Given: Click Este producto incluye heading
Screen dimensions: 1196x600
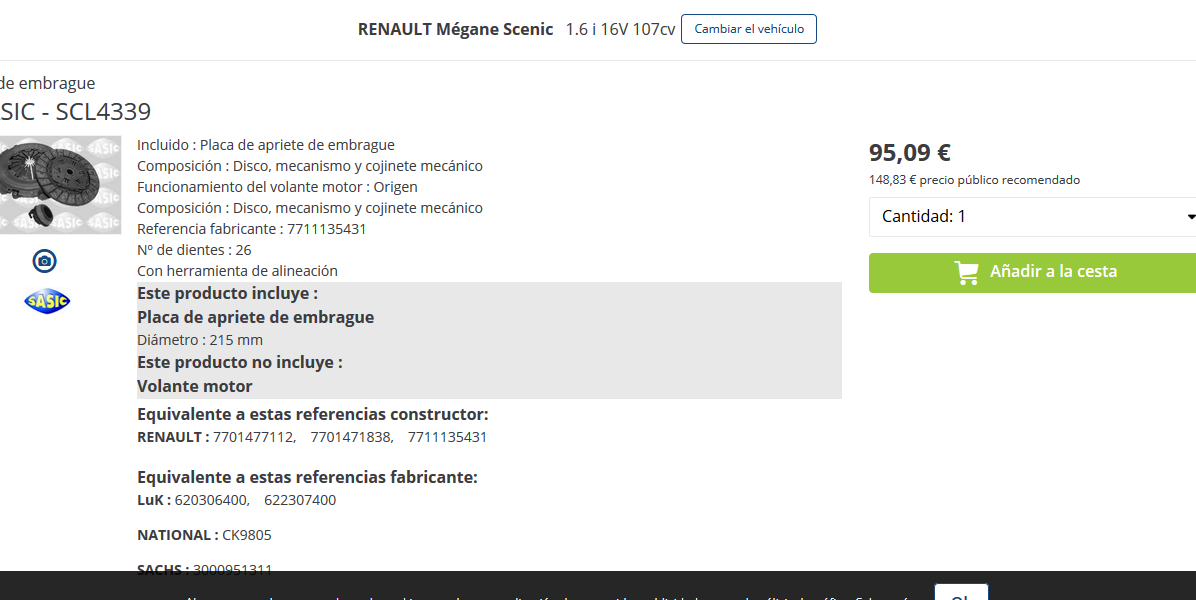Looking at the screenshot, I should coord(227,294).
